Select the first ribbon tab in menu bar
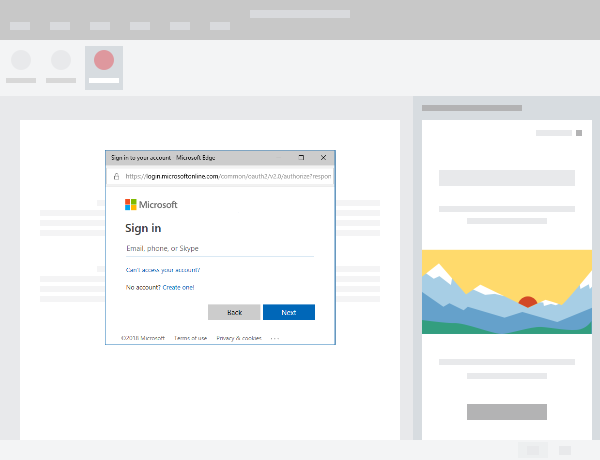Screen dimensions: 600x460 tap(20, 25)
